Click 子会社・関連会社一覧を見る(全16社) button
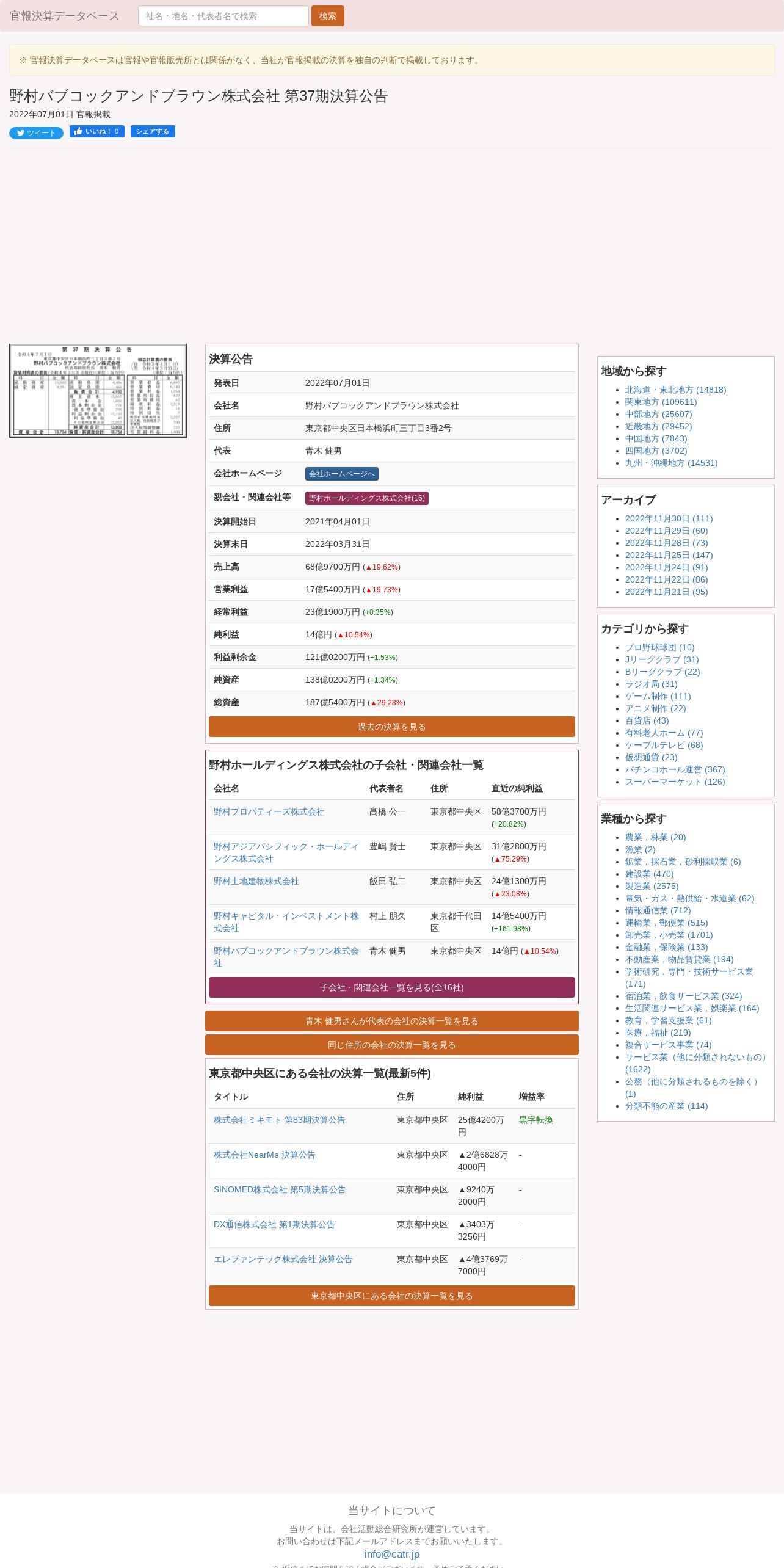Screen dimensions: 784x1568 pos(392,987)
